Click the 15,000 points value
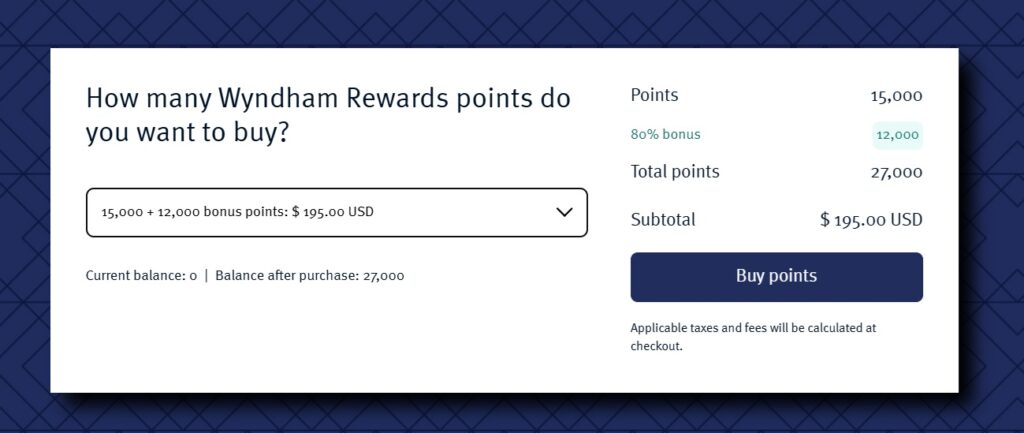 tap(896, 97)
